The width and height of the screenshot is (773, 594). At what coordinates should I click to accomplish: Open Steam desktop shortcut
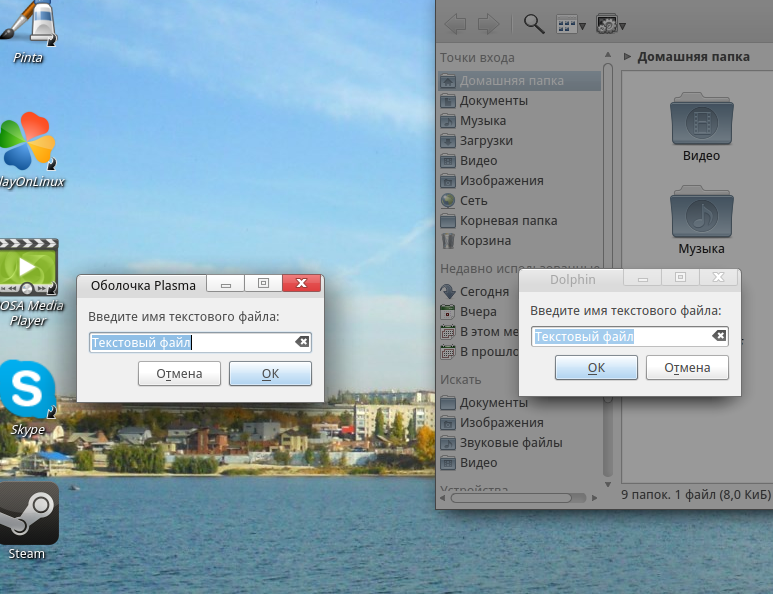[x=29, y=520]
